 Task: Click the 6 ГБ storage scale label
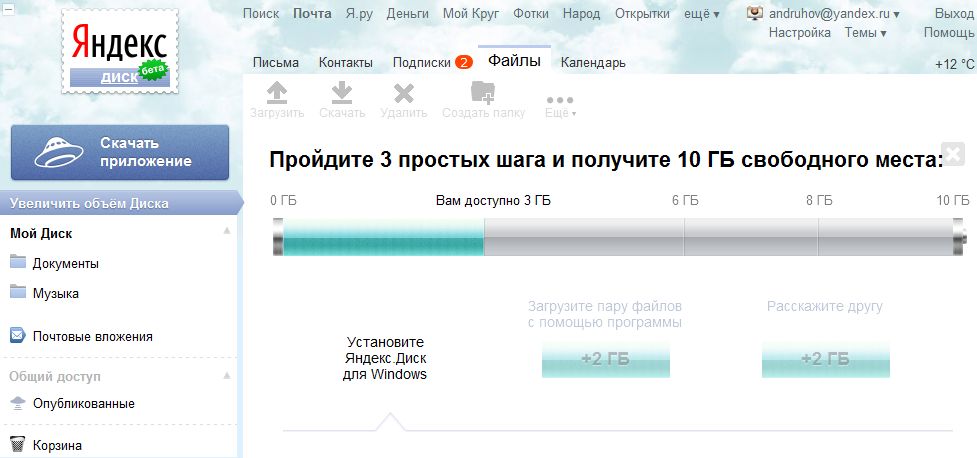click(x=685, y=201)
